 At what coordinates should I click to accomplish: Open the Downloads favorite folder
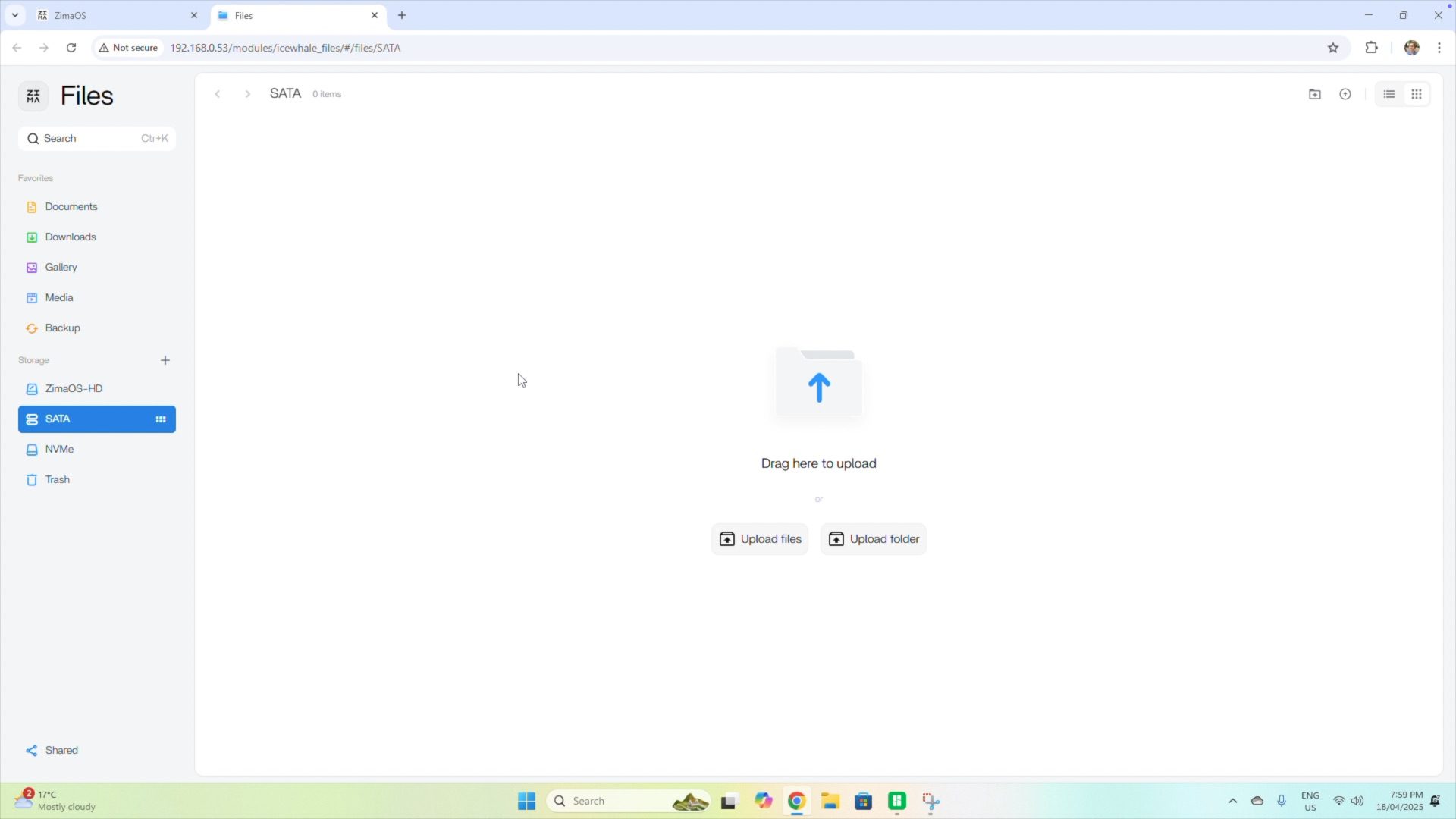[71, 237]
